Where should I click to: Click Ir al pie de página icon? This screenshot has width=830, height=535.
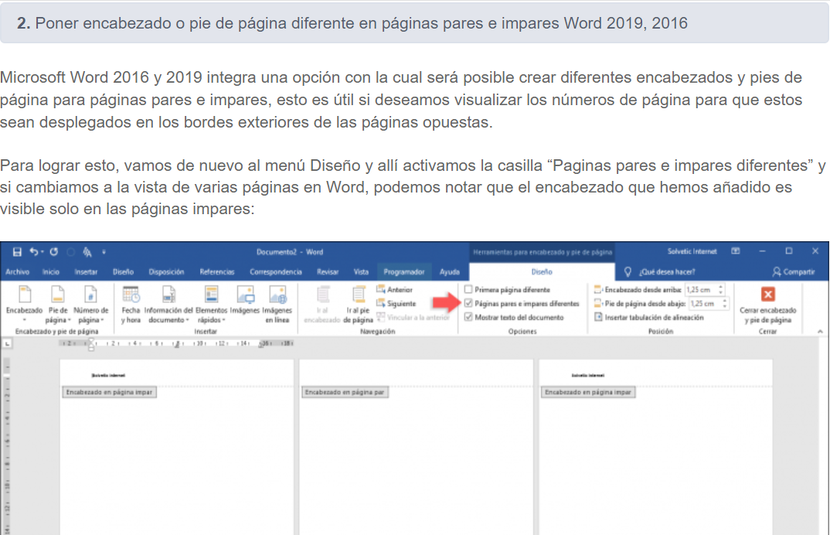[358, 298]
